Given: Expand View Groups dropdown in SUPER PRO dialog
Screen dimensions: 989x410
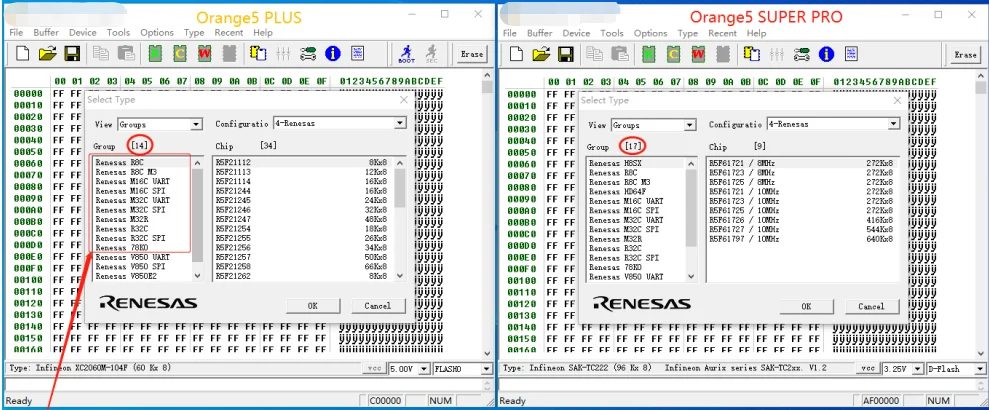Looking at the screenshot, I should tap(690, 125).
